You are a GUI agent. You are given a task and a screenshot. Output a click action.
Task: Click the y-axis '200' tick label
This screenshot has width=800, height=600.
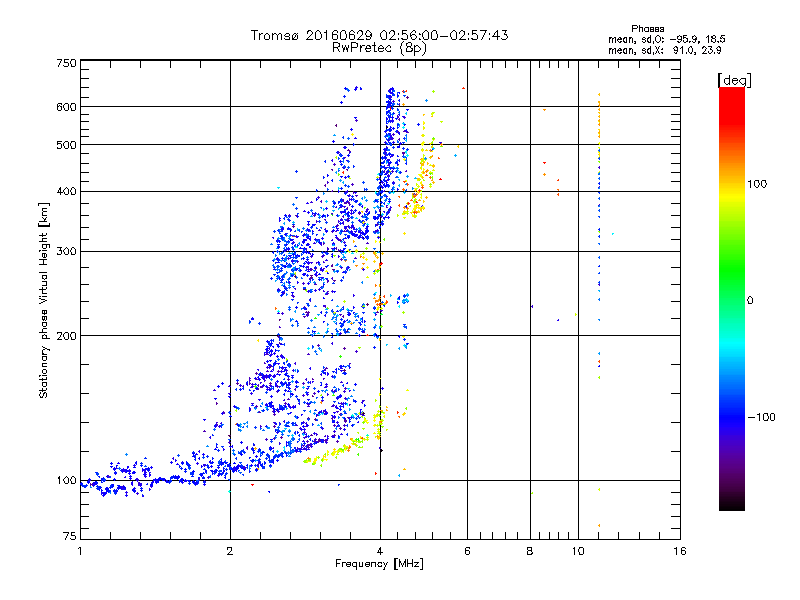coord(66,336)
